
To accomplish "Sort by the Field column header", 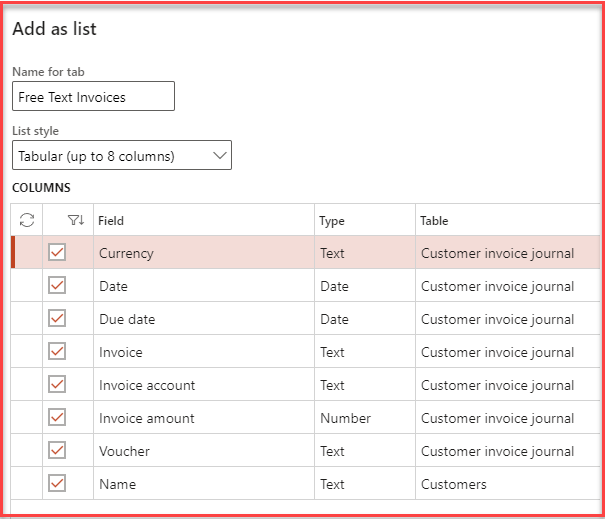I will coord(111,220).
